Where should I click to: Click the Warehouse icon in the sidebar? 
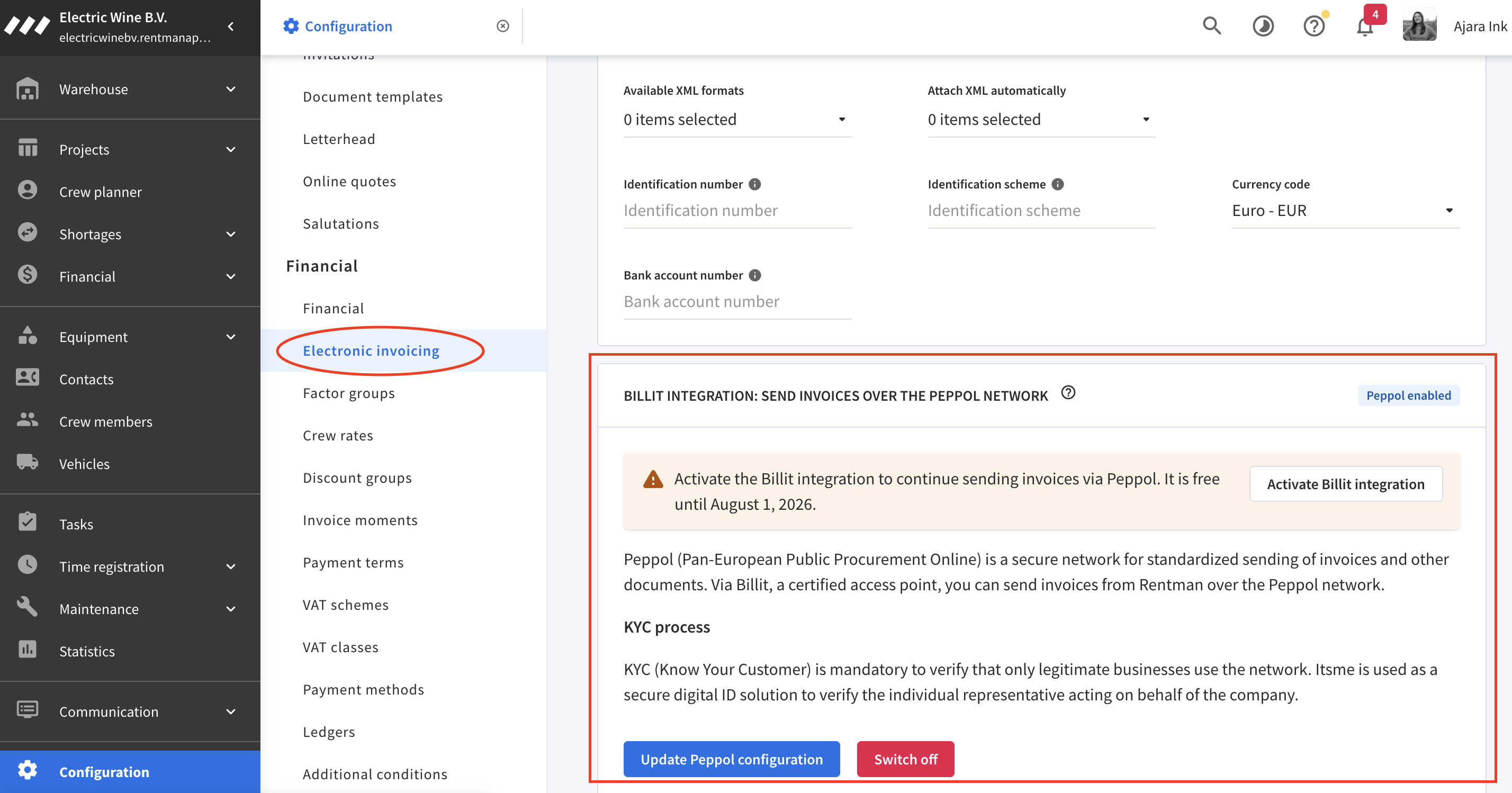(28, 89)
